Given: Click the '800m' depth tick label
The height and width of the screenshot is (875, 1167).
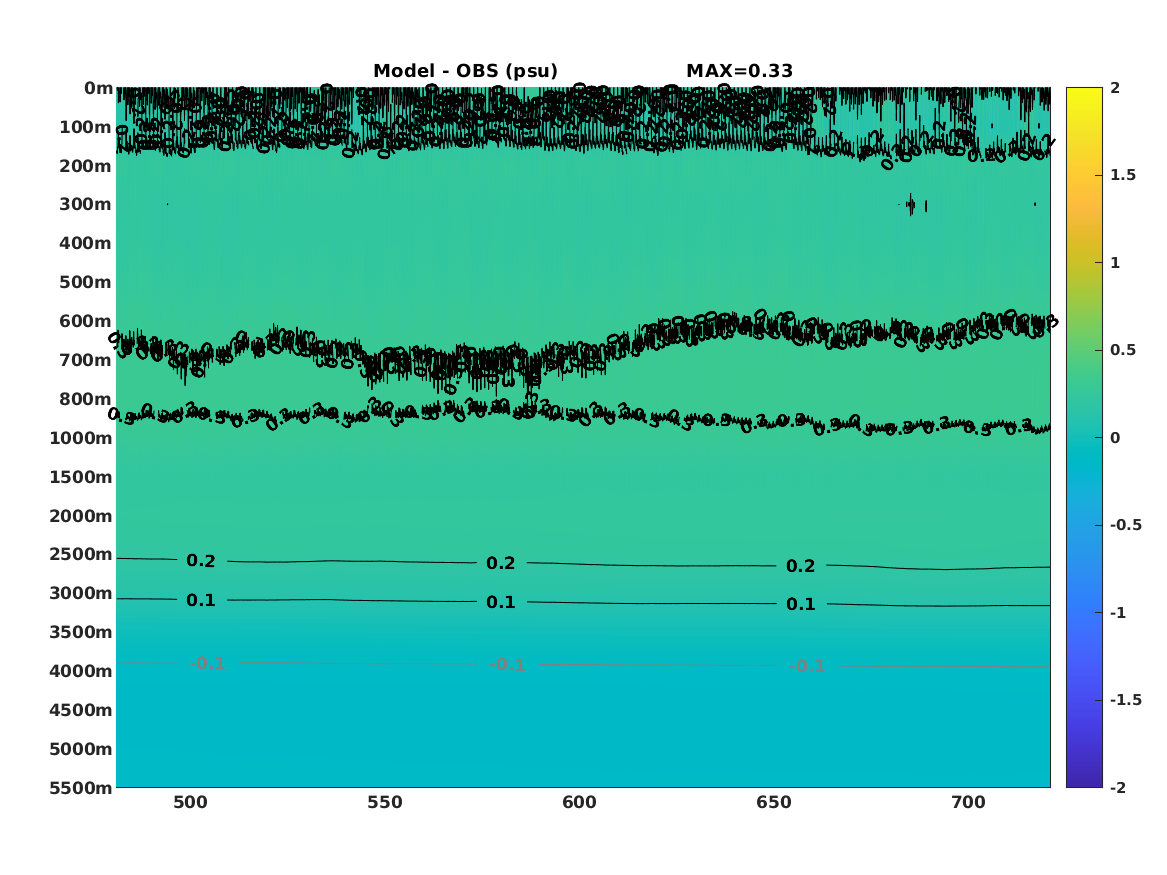Looking at the screenshot, I should 86,399.
